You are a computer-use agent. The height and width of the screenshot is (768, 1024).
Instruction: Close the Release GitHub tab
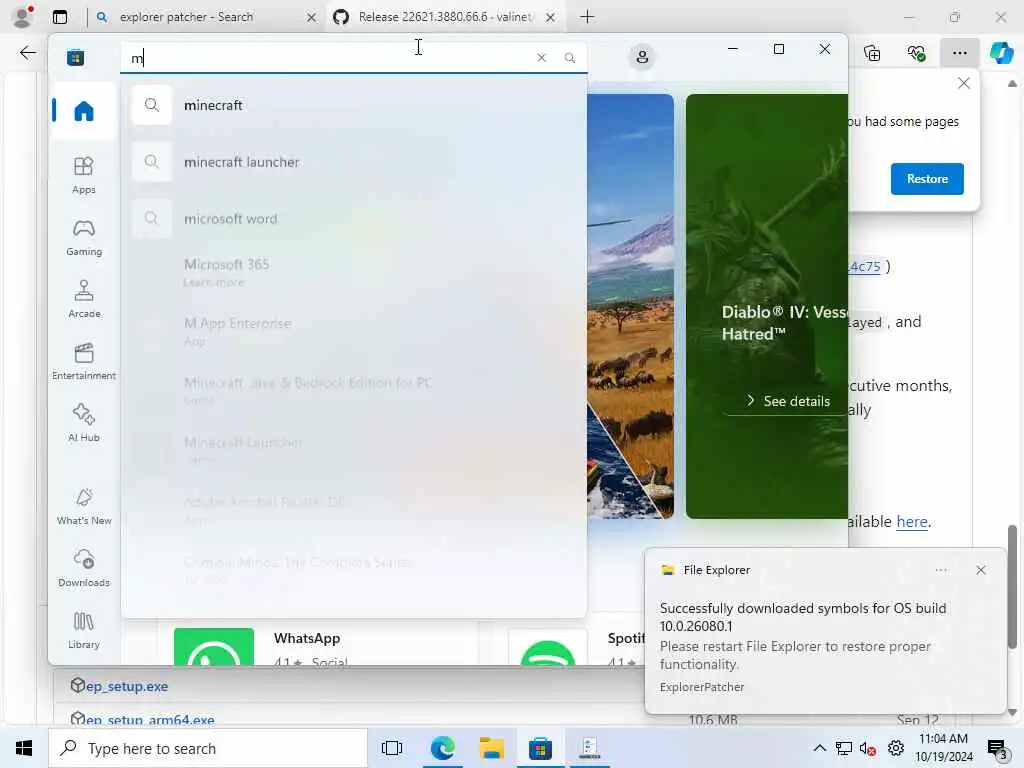(x=551, y=18)
